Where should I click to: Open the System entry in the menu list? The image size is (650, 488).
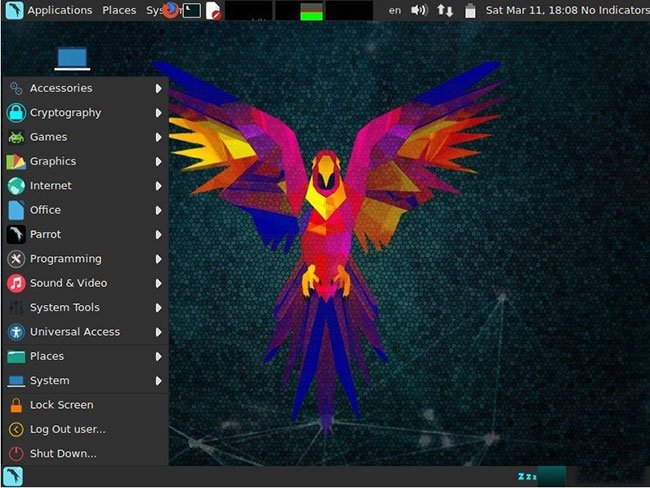85,381
